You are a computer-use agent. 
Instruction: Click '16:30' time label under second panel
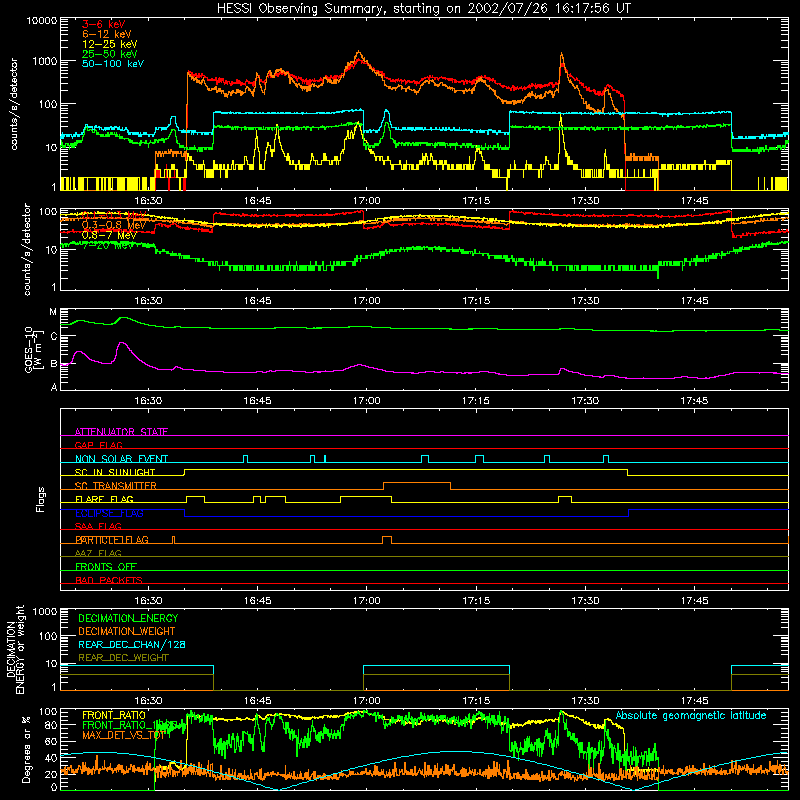[148, 301]
